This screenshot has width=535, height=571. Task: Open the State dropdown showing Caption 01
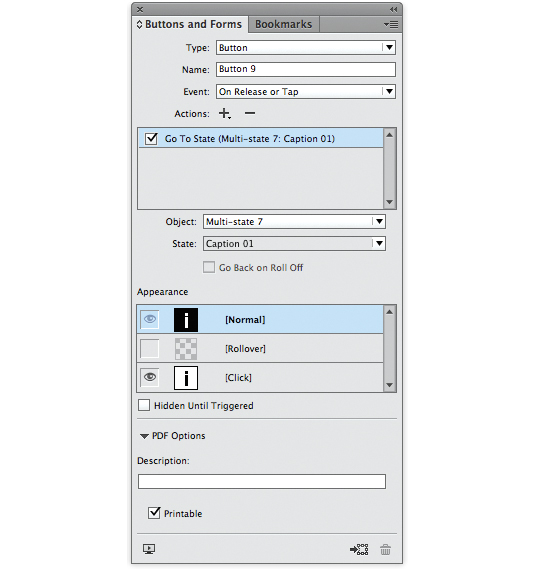pyautogui.click(x=294, y=244)
